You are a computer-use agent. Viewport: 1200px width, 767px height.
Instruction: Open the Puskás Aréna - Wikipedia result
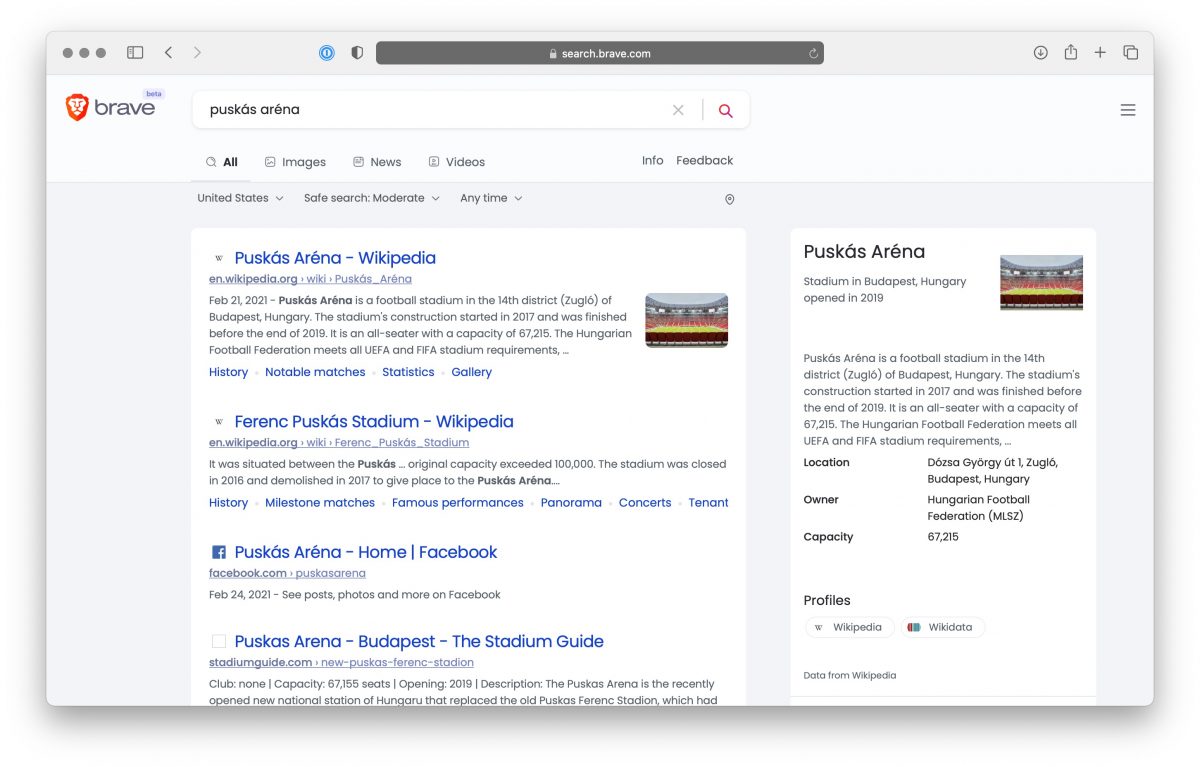pos(334,258)
